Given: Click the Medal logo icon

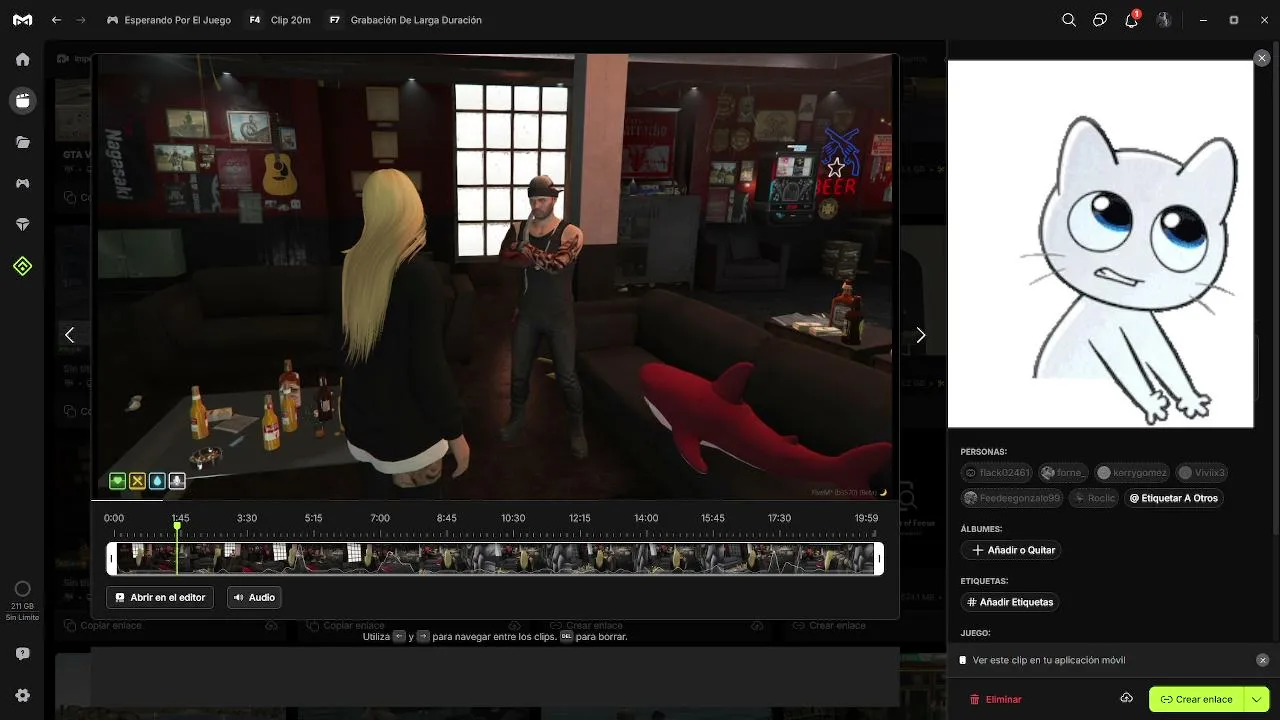Looking at the screenshot, I should click(22, 20).
